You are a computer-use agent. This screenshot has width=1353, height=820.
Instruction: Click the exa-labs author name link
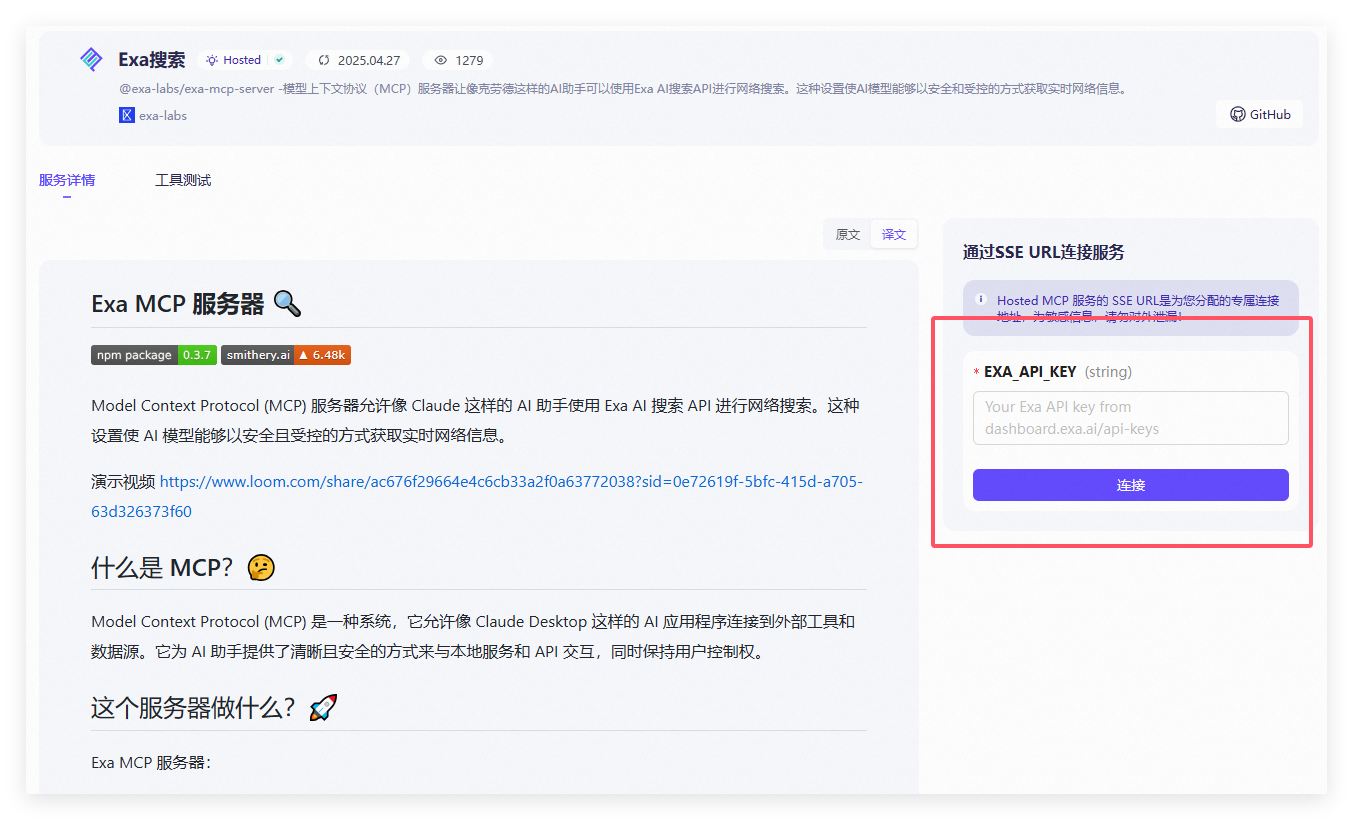163,115
